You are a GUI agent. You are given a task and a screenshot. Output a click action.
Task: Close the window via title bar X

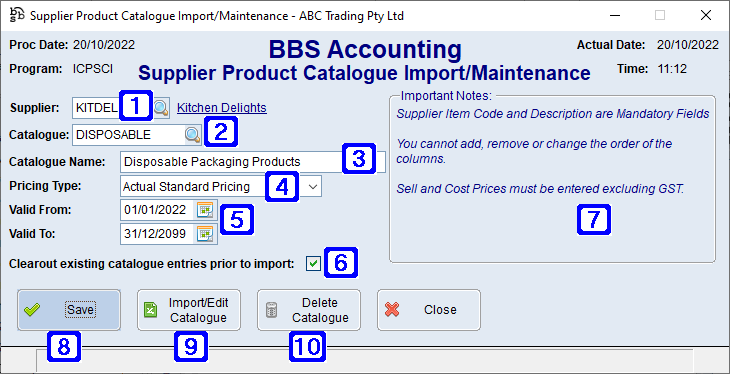point(706,15)
